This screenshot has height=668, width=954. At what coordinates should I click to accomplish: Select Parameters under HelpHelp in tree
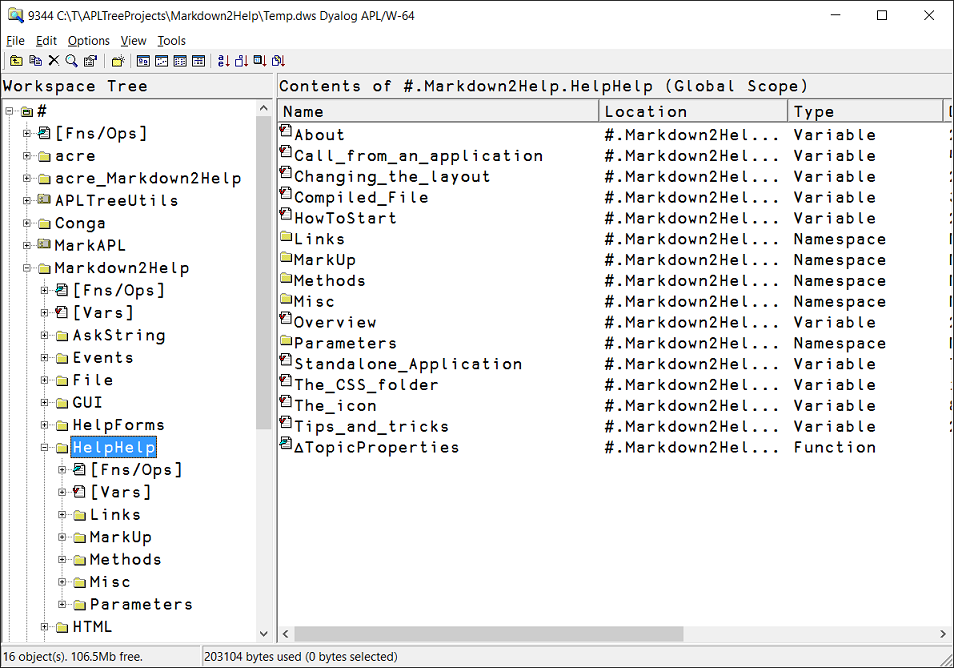point(141,604)
